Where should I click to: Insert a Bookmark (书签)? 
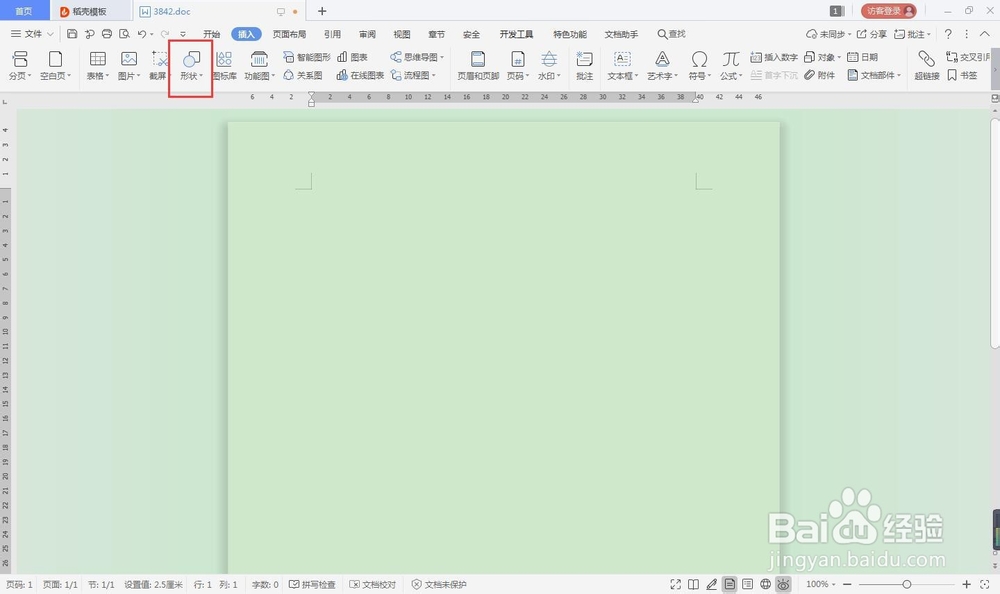[x=962, y=75]
